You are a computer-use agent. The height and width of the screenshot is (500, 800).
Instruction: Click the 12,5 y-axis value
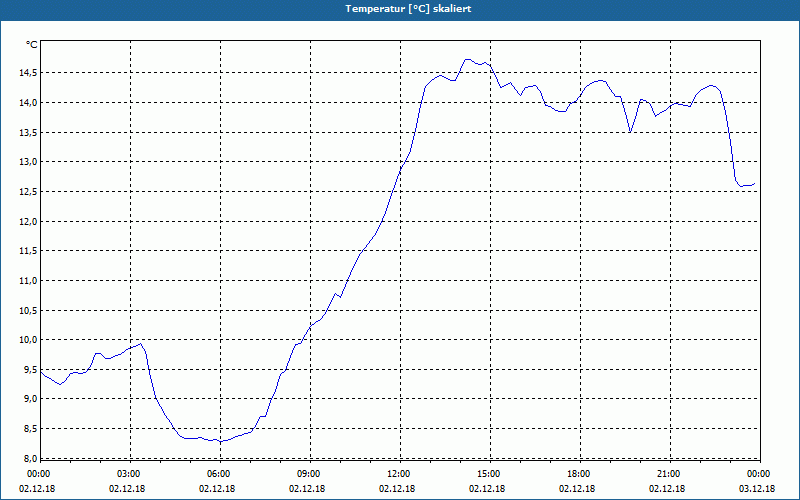click(29, 192)
